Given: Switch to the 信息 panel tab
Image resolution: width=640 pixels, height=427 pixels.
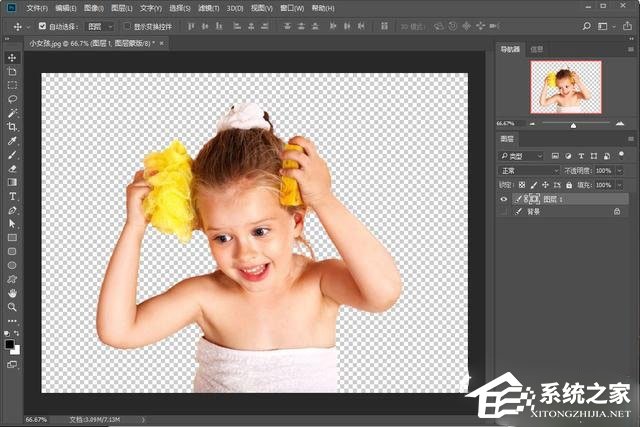Looking at the screenshot, I should click(x=537, y=48).
